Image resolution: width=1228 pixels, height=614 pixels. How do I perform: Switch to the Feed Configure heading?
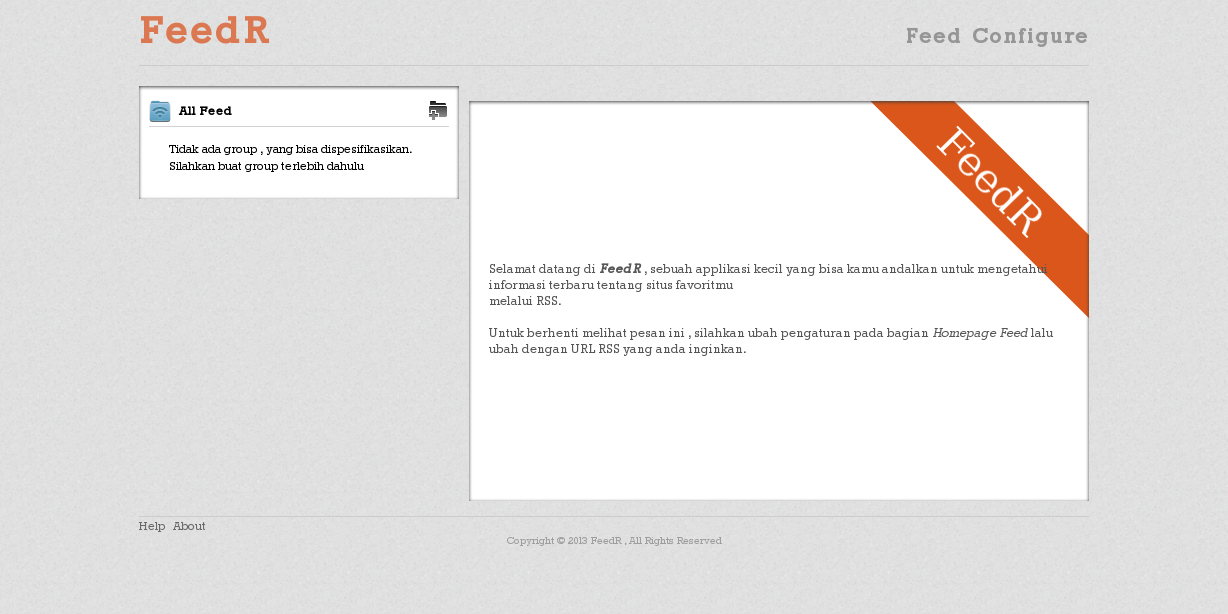point(996,36)
